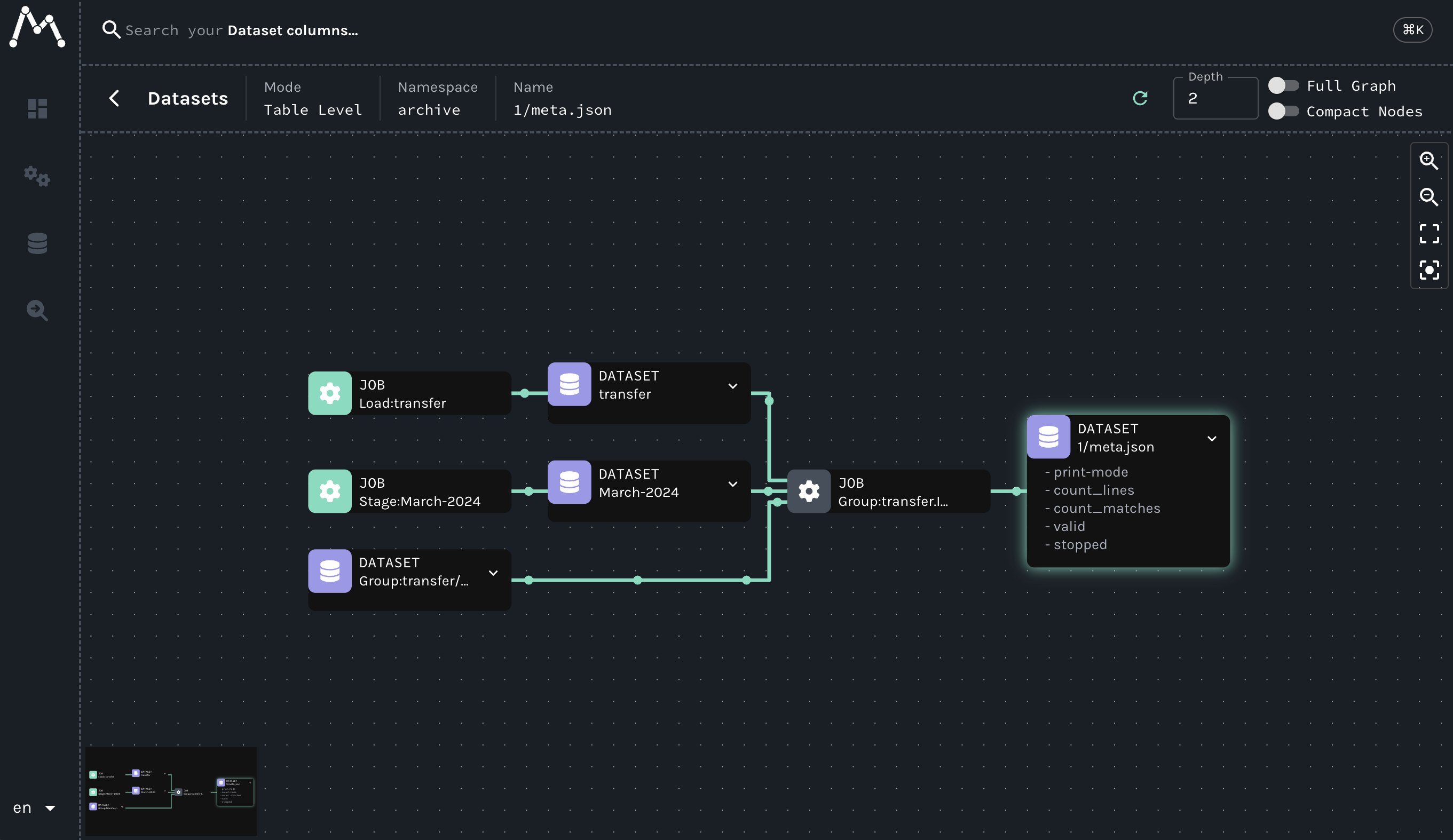
Task: Collapse the 1/meta.json dataset columns
Action: click(1211, 439)
